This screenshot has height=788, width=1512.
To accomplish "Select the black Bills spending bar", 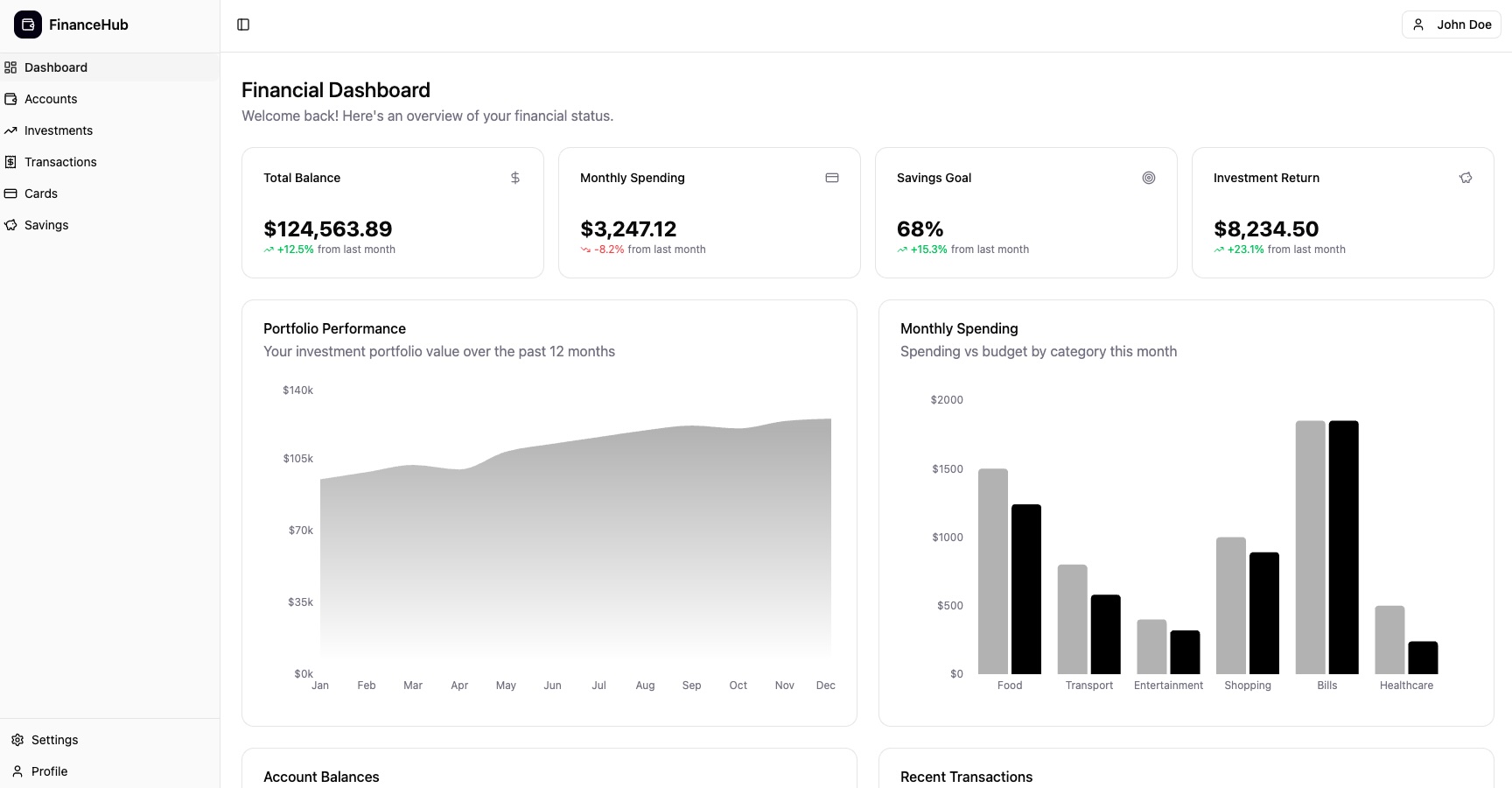I will click(x=1343, y=547).
